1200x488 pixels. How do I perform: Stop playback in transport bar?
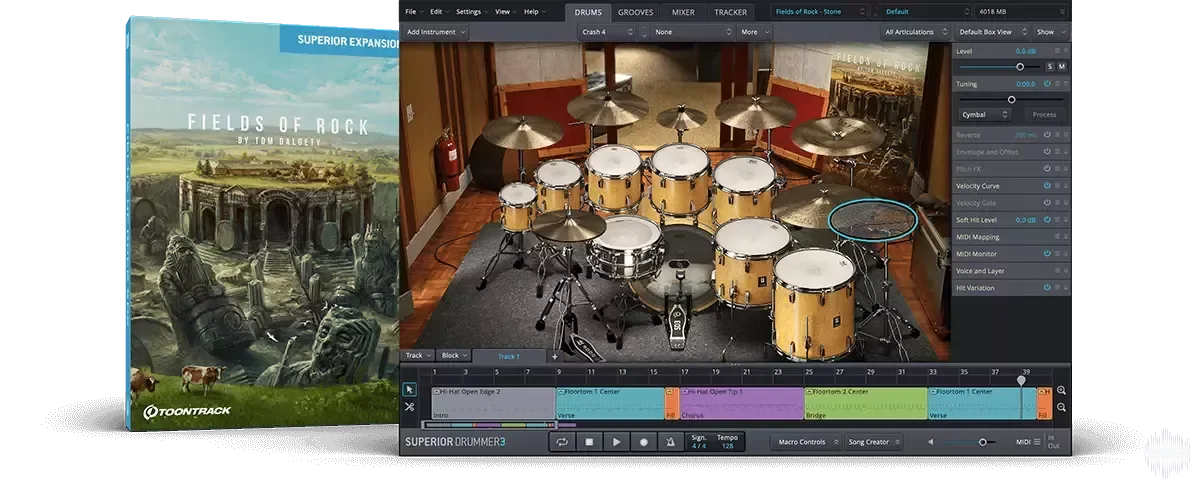pos(590,442)
